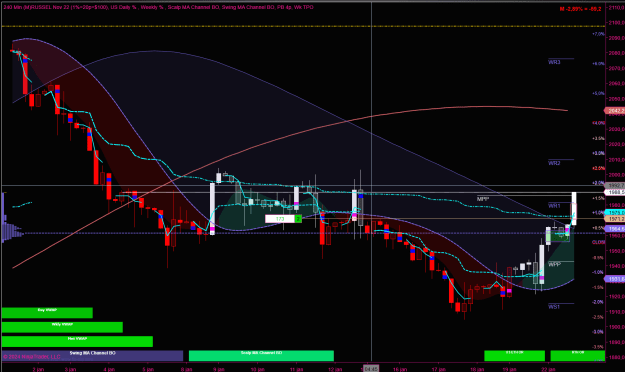Click the 173 order label box
The image size is (625, 372).
[280, 219]
